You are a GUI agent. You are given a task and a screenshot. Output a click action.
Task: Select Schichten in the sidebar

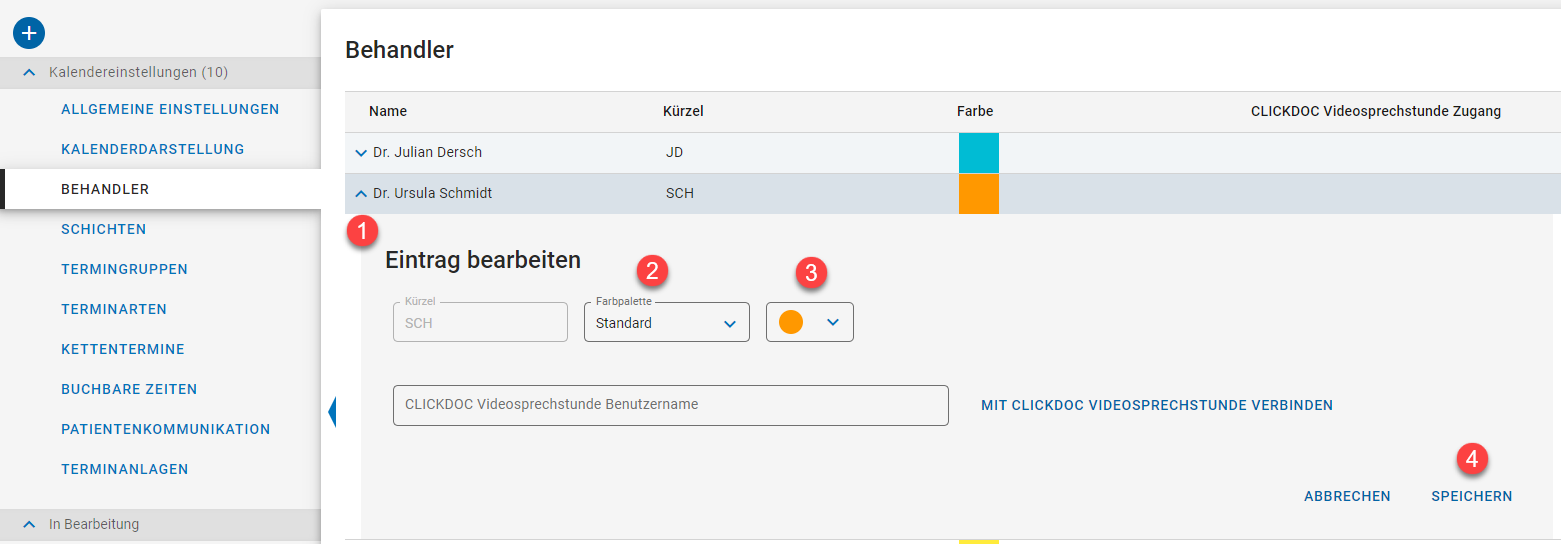tap(103, 229)
